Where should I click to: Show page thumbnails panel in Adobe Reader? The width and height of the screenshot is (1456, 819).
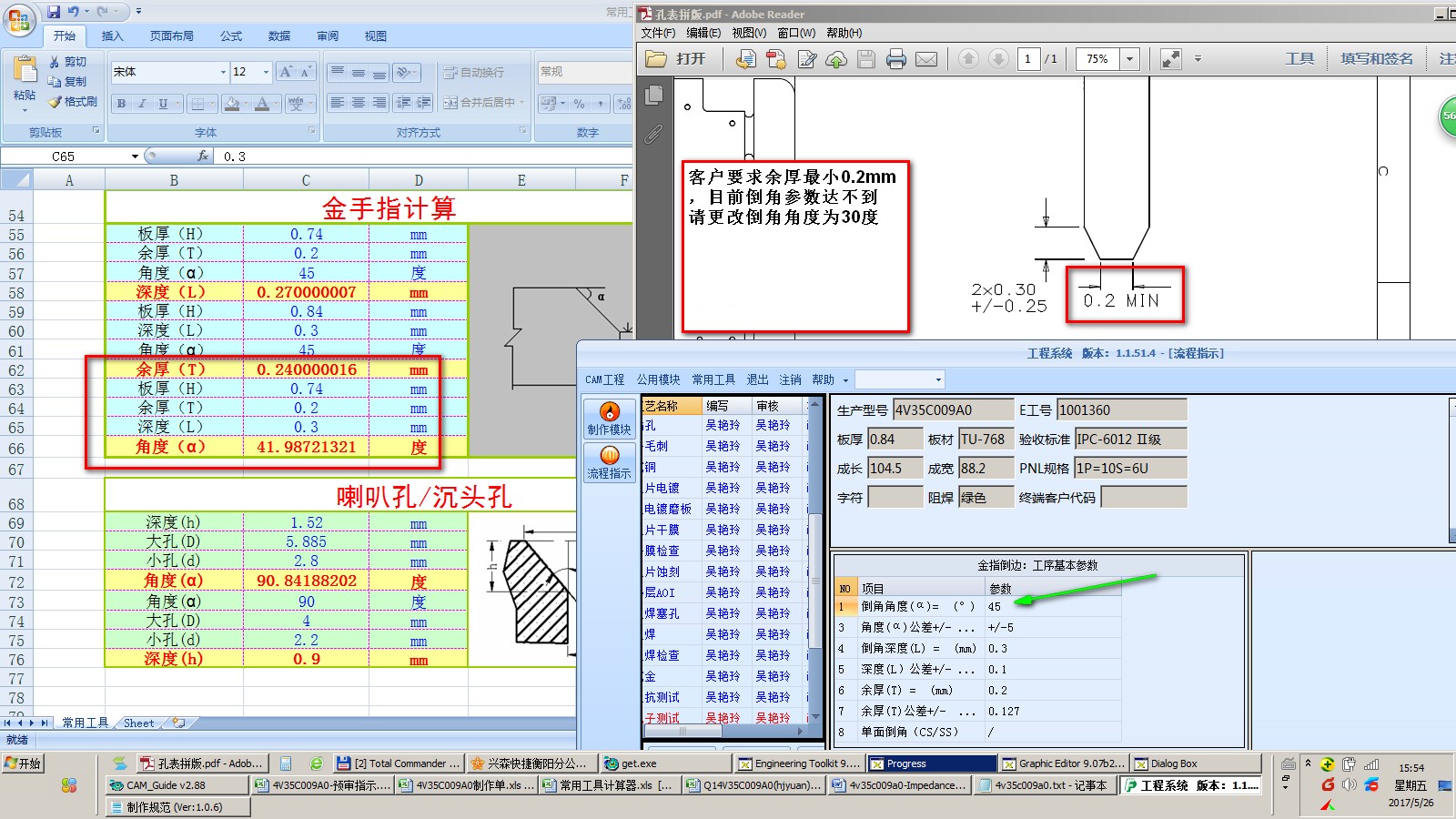(653, 96)
